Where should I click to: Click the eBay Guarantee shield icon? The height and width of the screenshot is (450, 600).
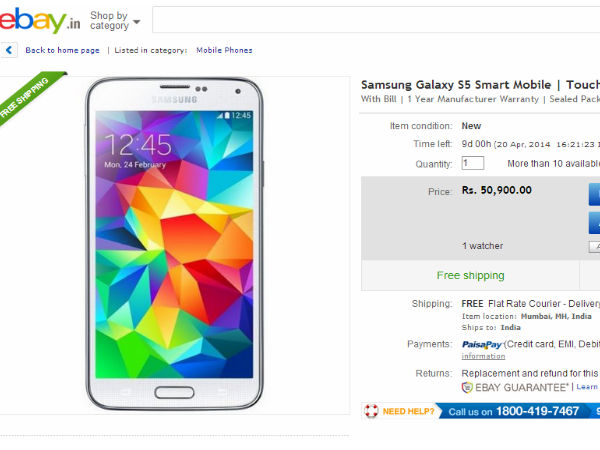click(467, 387)
